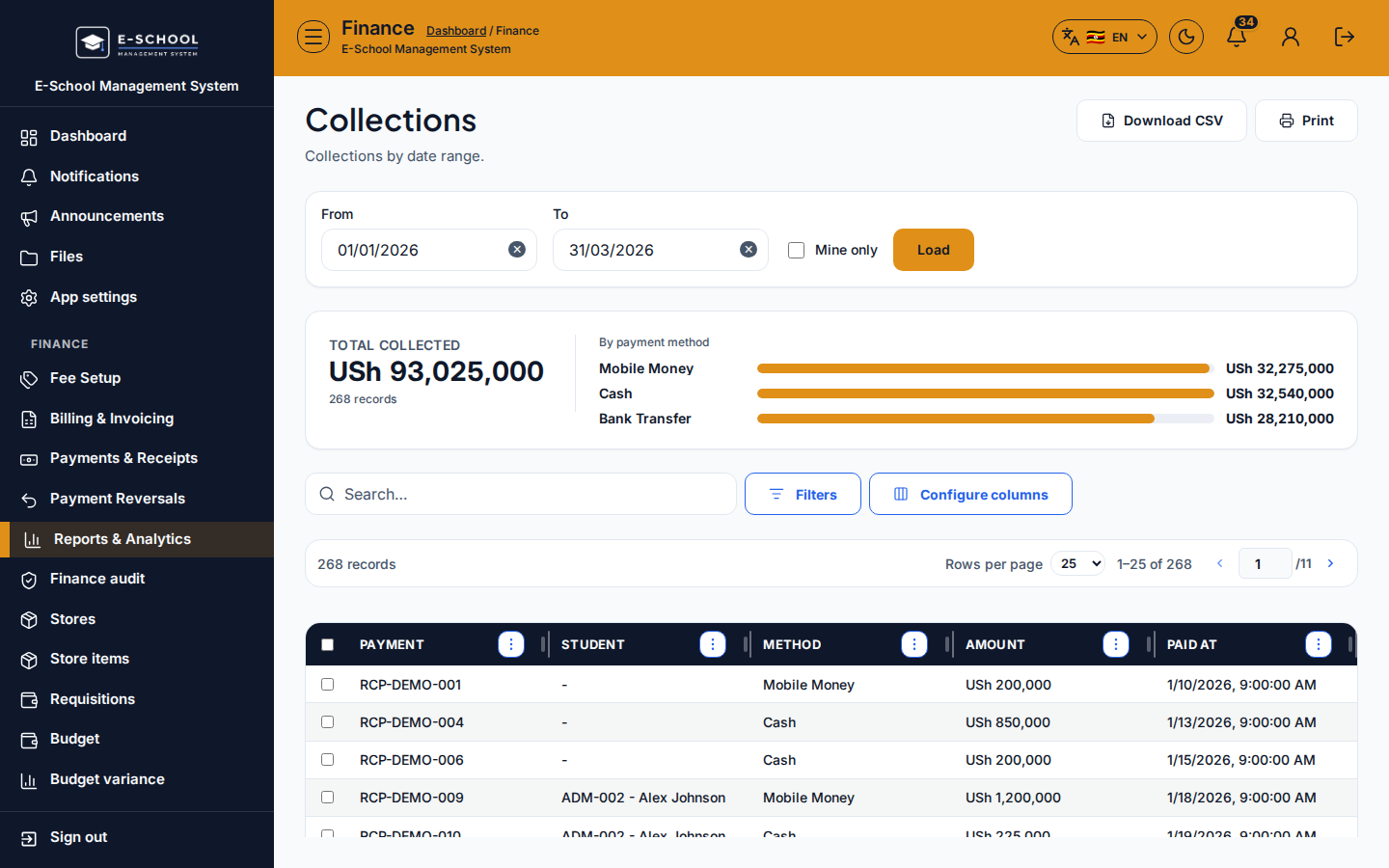Open Payment Reversals section

pos(137,499)
